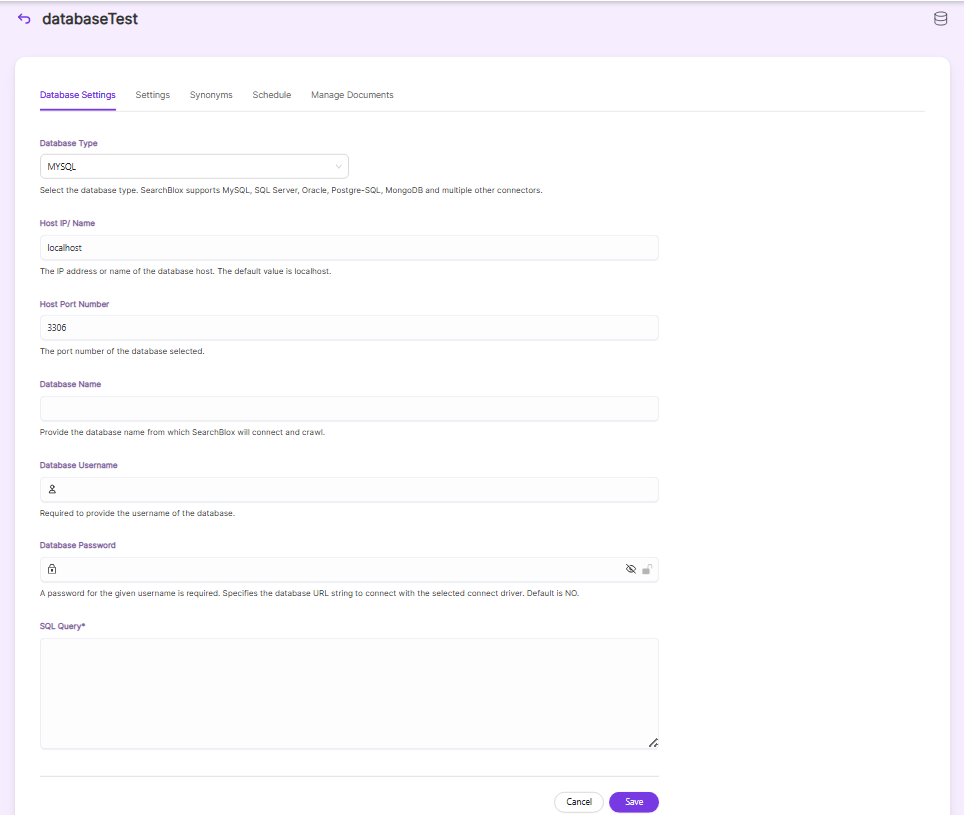Click inside the SQL Query text area

tap(349, 693)
